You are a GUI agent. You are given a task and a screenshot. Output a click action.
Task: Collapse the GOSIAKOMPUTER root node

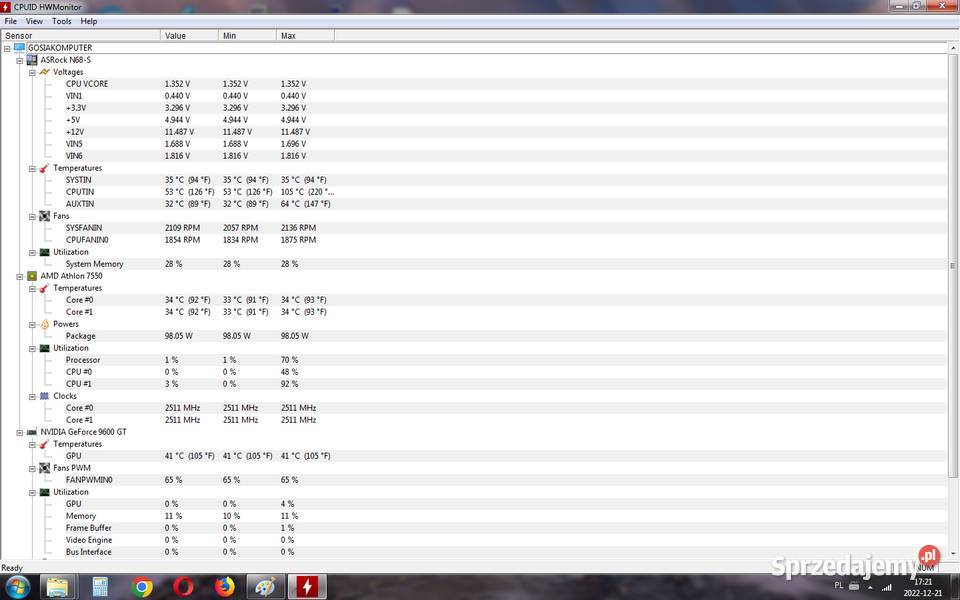tap(7, 48)
